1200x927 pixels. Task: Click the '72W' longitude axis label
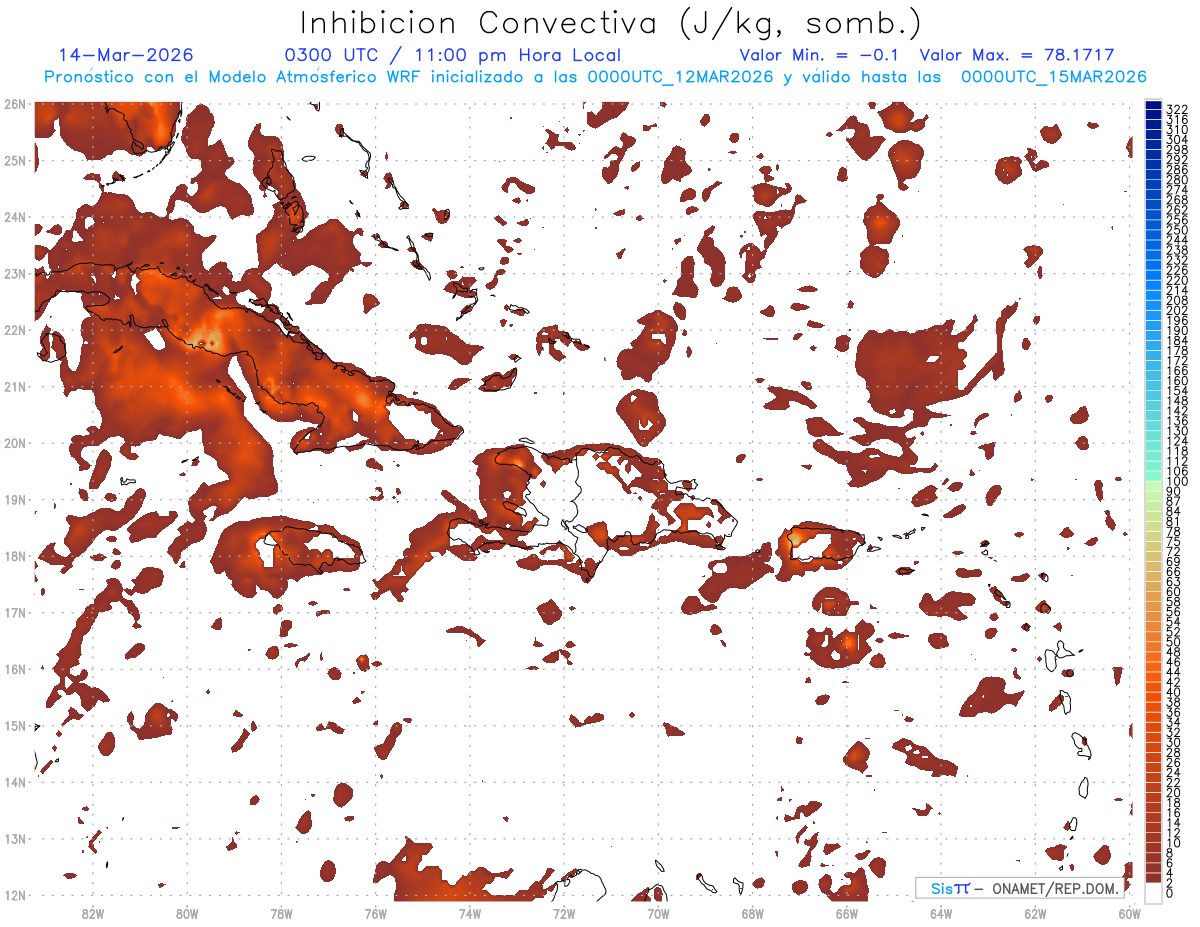click(x=564, y=913)
